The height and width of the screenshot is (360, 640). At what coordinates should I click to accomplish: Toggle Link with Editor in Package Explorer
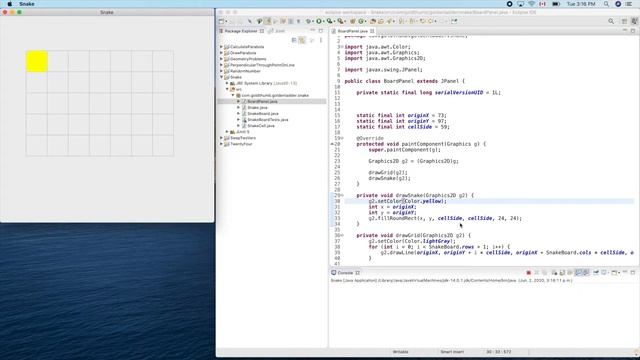pyautogui.click(x=302, y=40)
